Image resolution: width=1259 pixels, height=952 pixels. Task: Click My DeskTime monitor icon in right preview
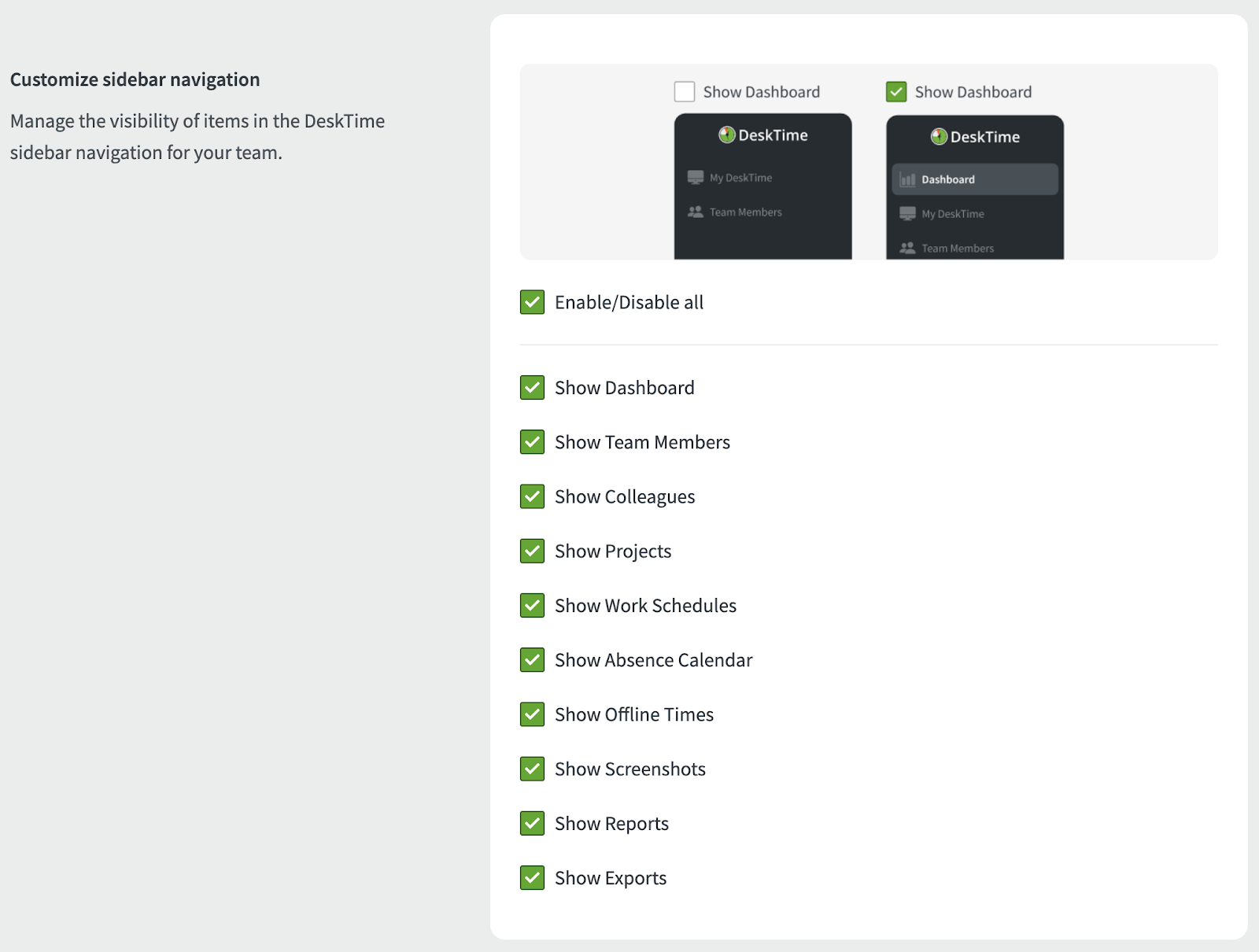pyautogui.click(x=907, y=214)
